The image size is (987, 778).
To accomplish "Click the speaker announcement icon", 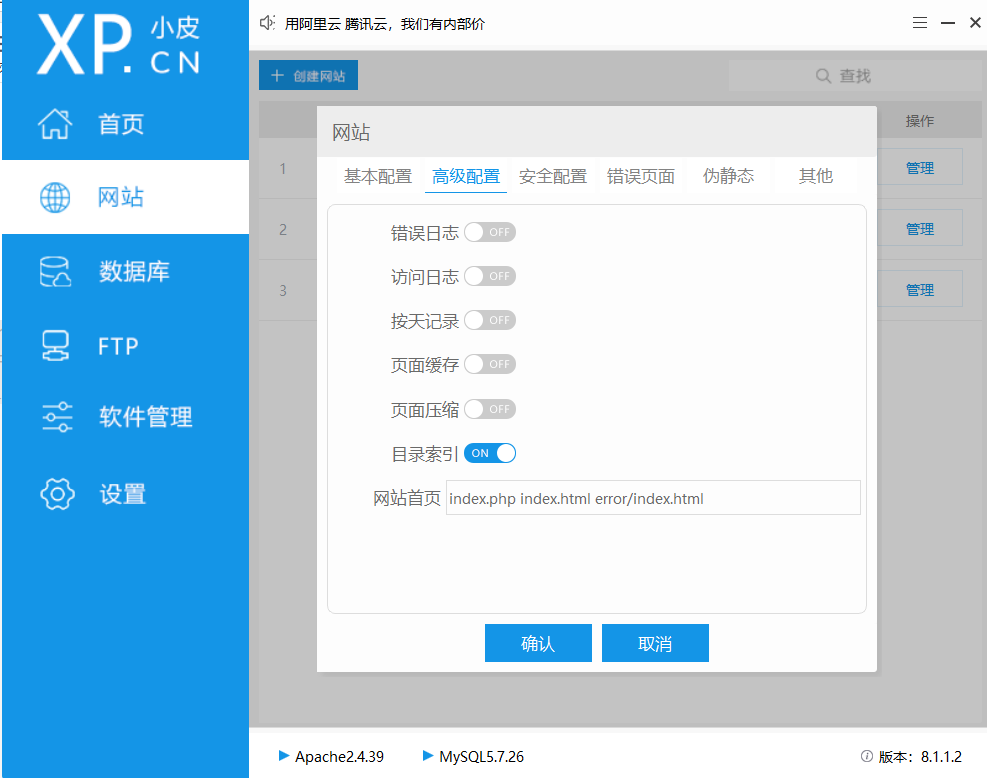I will tap(267, 23).
